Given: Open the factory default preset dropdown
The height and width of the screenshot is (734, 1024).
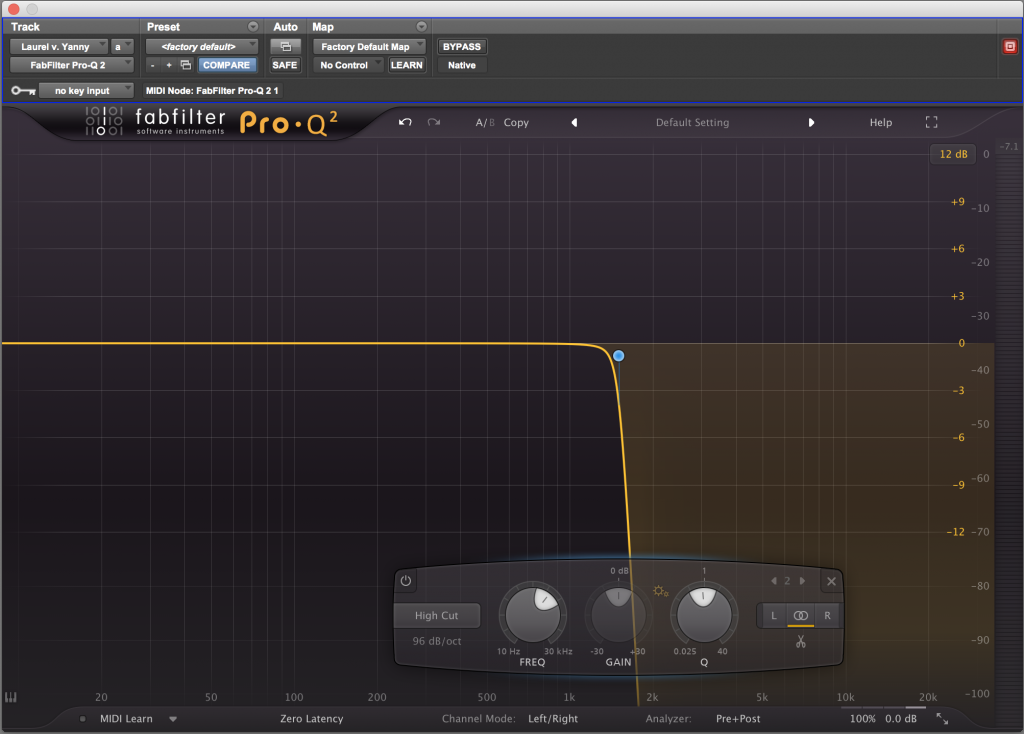Looking at the screenshot, I should (x=202, y=47).
